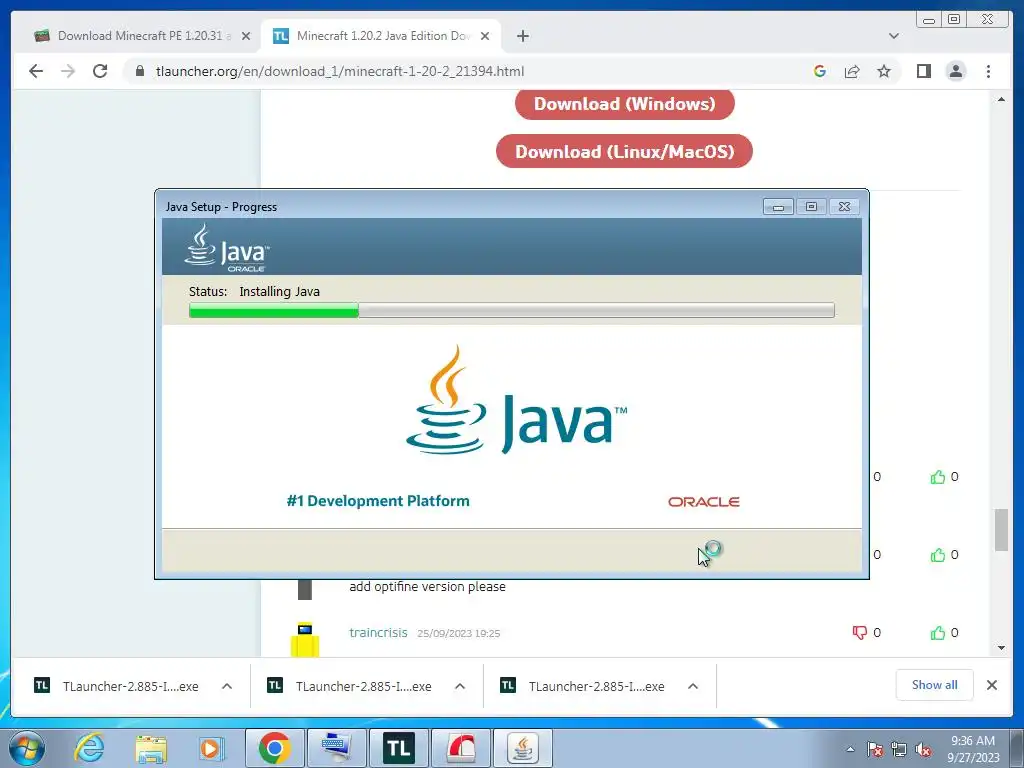Click the muted volume tray icon

[923, 749]
